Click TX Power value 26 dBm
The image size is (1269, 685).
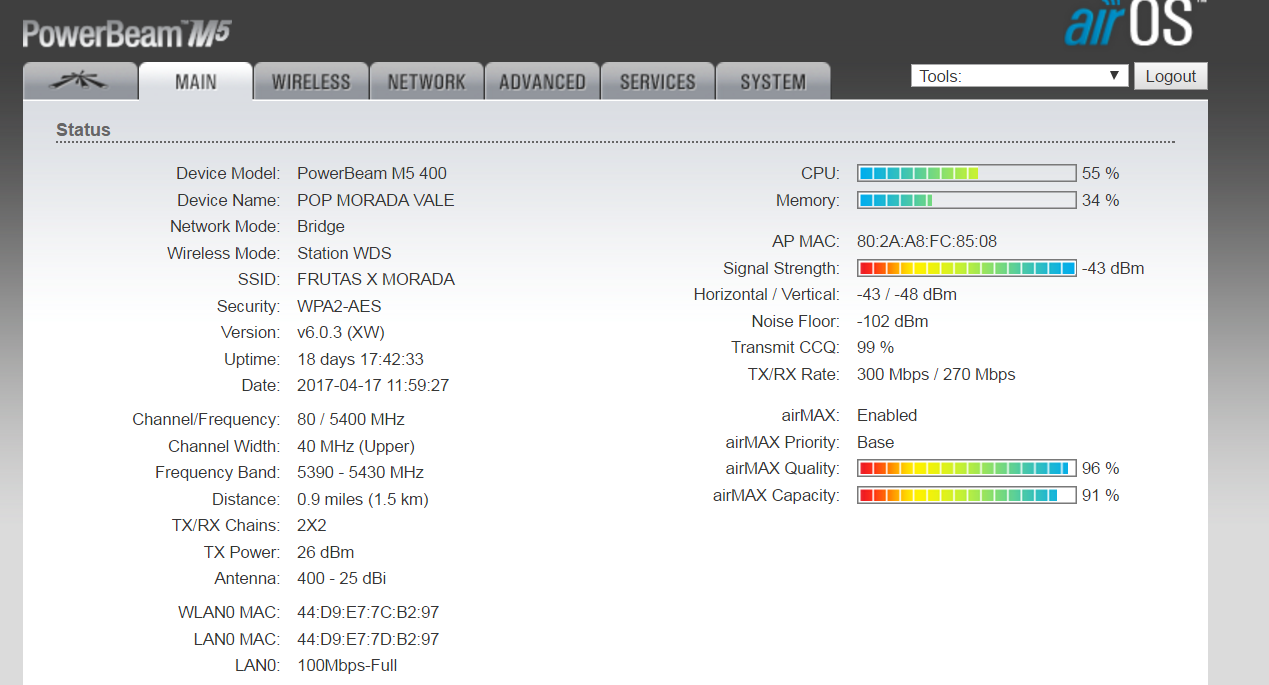[x=326, y=552]
